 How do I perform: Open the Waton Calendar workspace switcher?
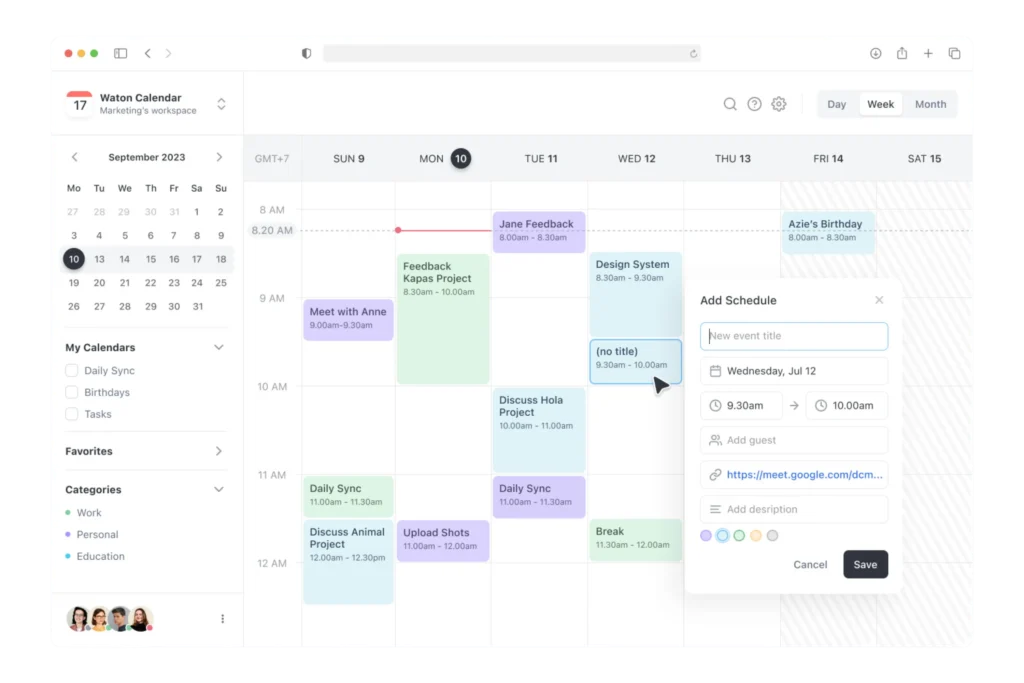click(221, 104)
